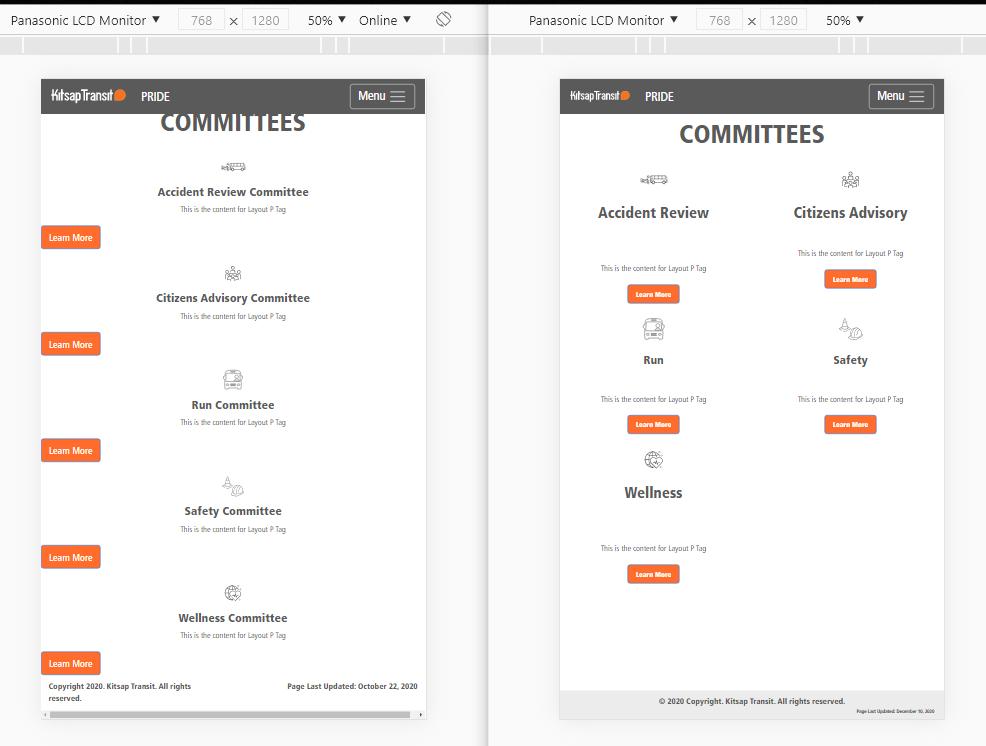Click the Citizens Advisory Committee people icon, left pane

[x=233, y=273]
